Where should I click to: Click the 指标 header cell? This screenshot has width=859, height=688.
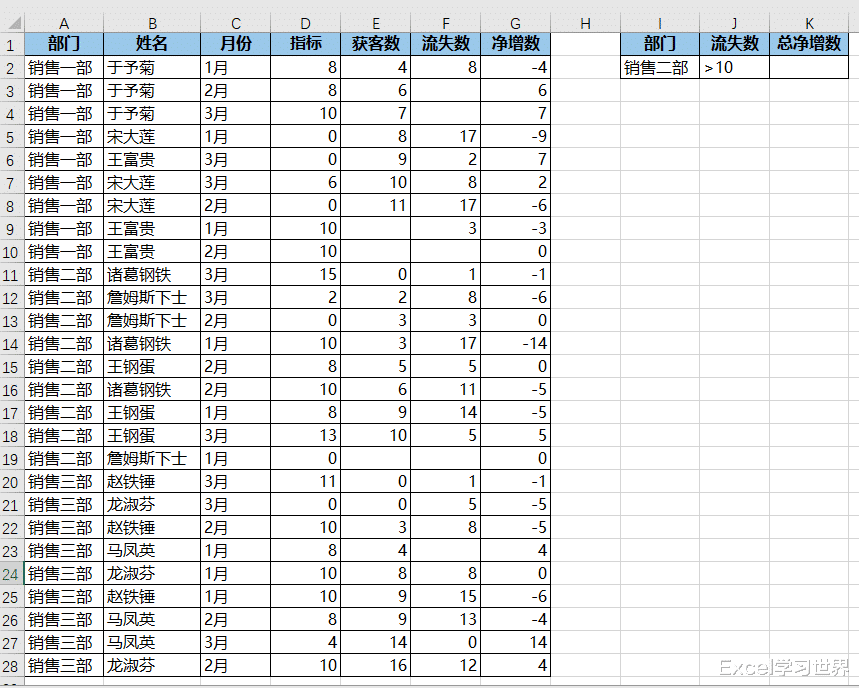(306, 44)
